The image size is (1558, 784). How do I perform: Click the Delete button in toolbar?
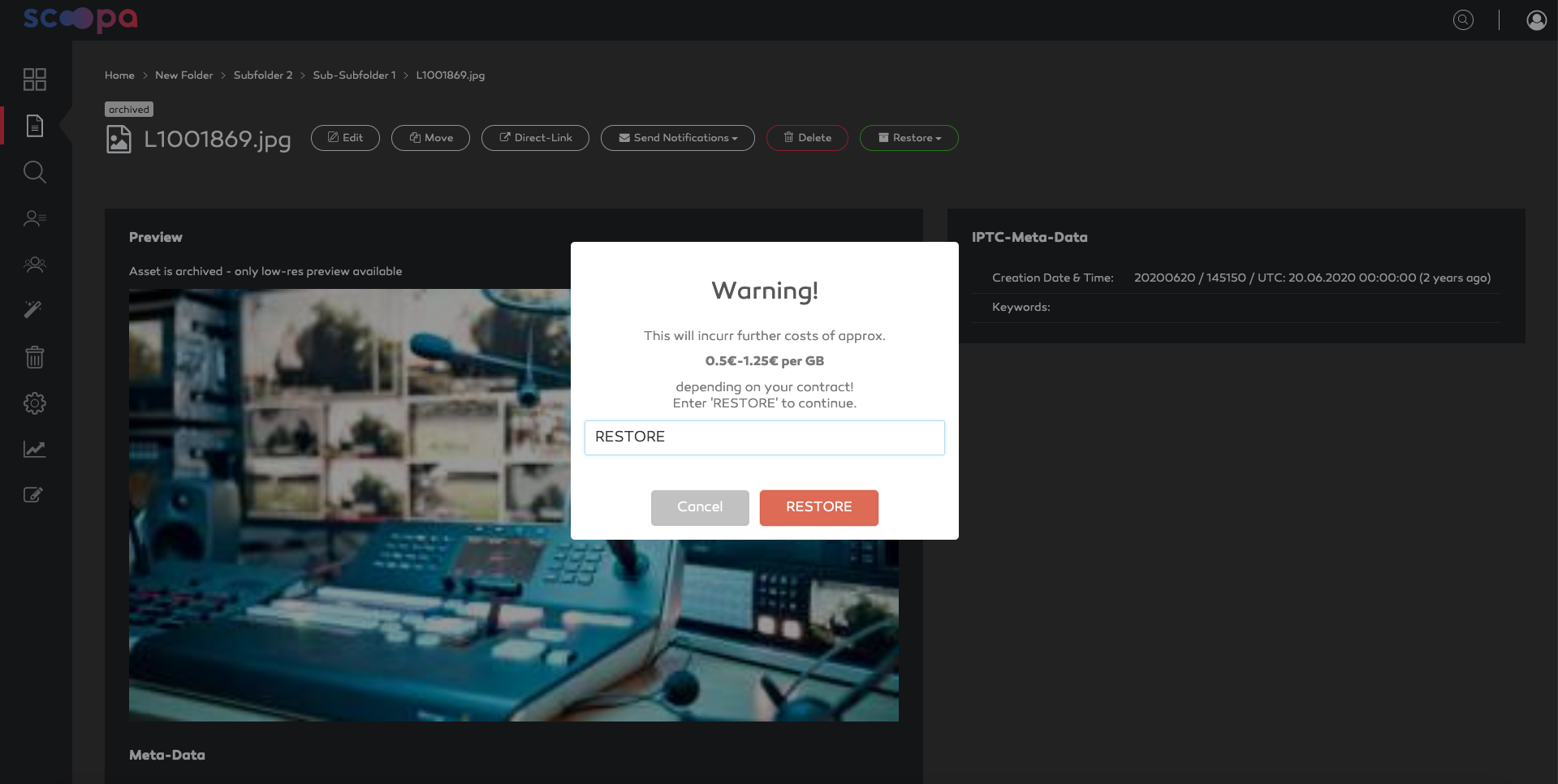point(807,138)
